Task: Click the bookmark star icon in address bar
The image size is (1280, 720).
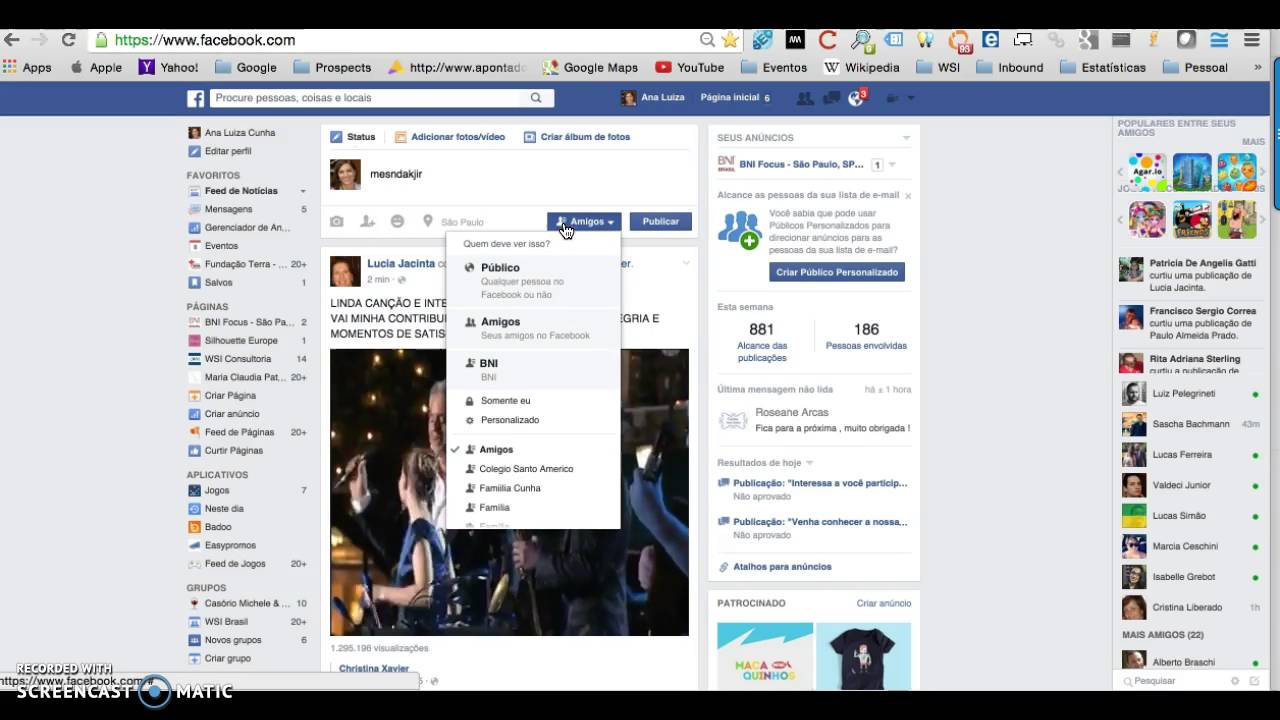Action: (730, 40)
